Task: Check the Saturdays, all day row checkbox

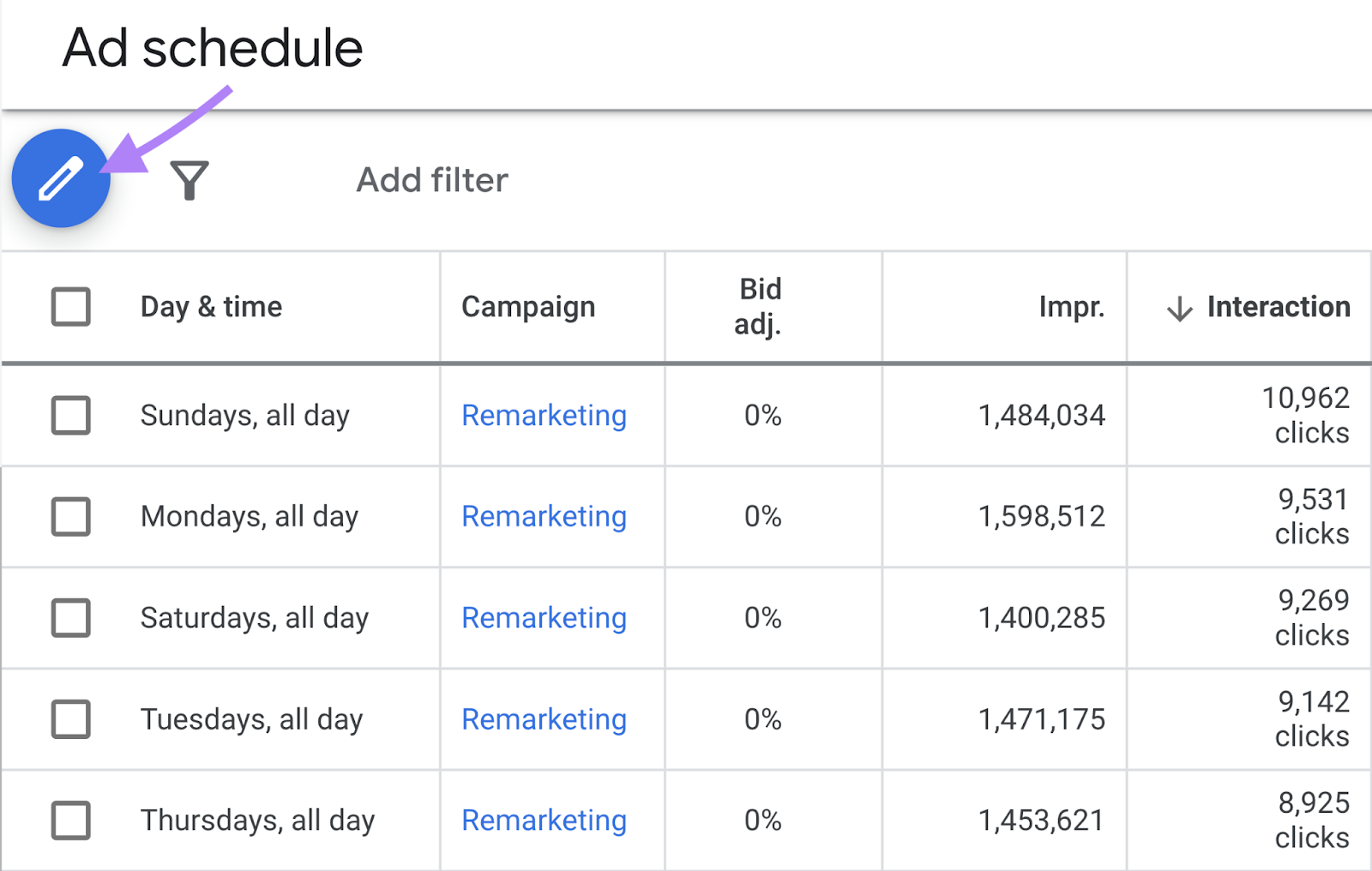Action: pyautogui.click(x=70, y=618)
